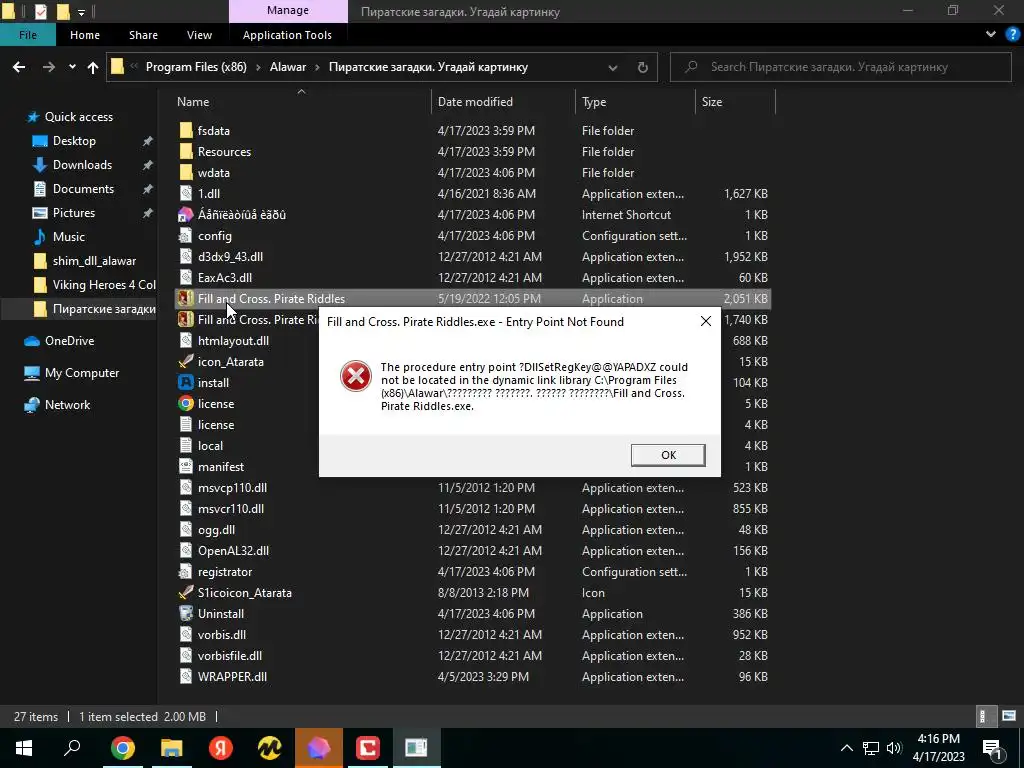
Task: Dismiss the error dialog with OK
Action: (x=667, y=455)
